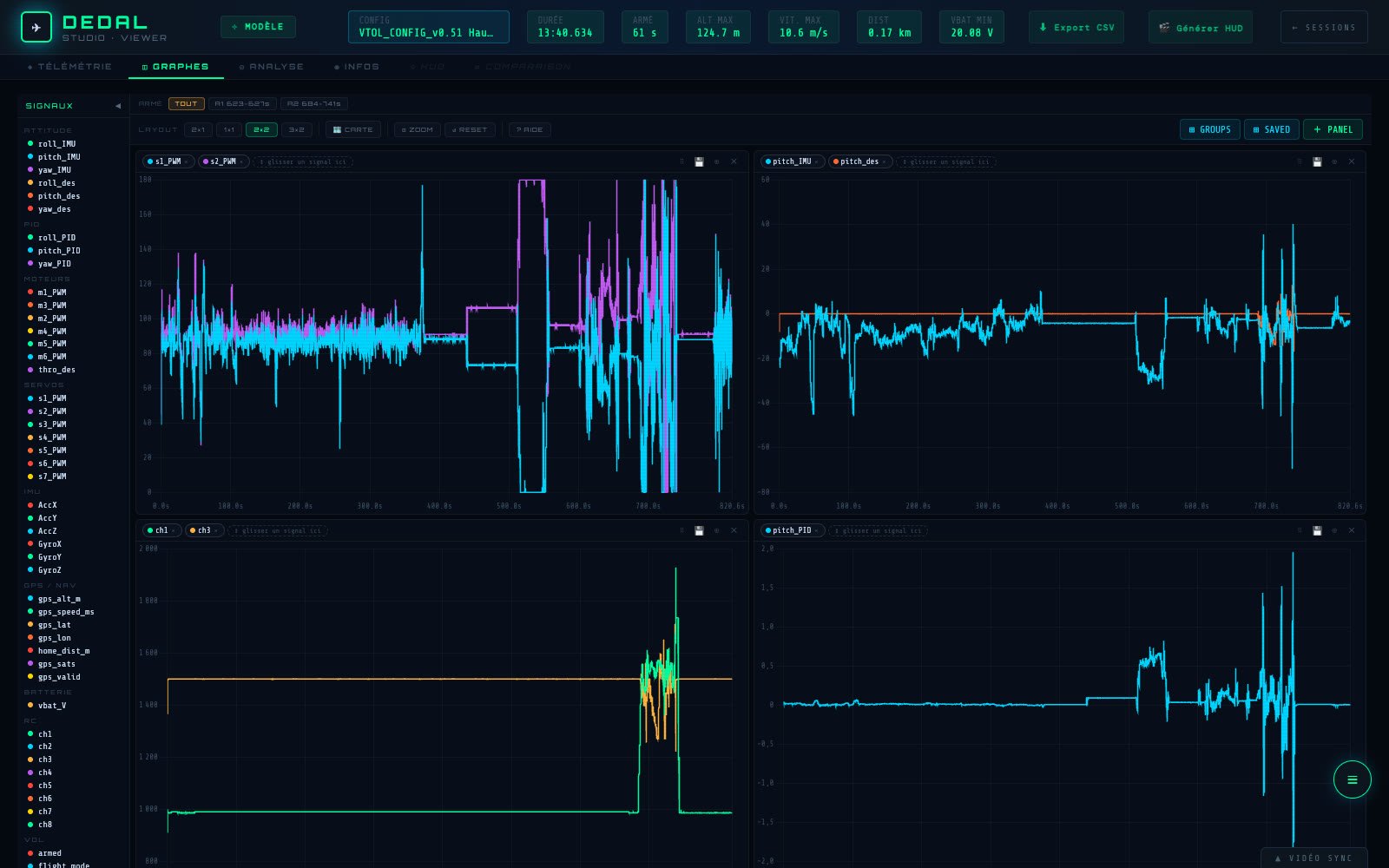The width and height of the screenshot is (1389, 868).
Task: Filter to arm range A1 623-627s
Action: (x=242, y=103)
